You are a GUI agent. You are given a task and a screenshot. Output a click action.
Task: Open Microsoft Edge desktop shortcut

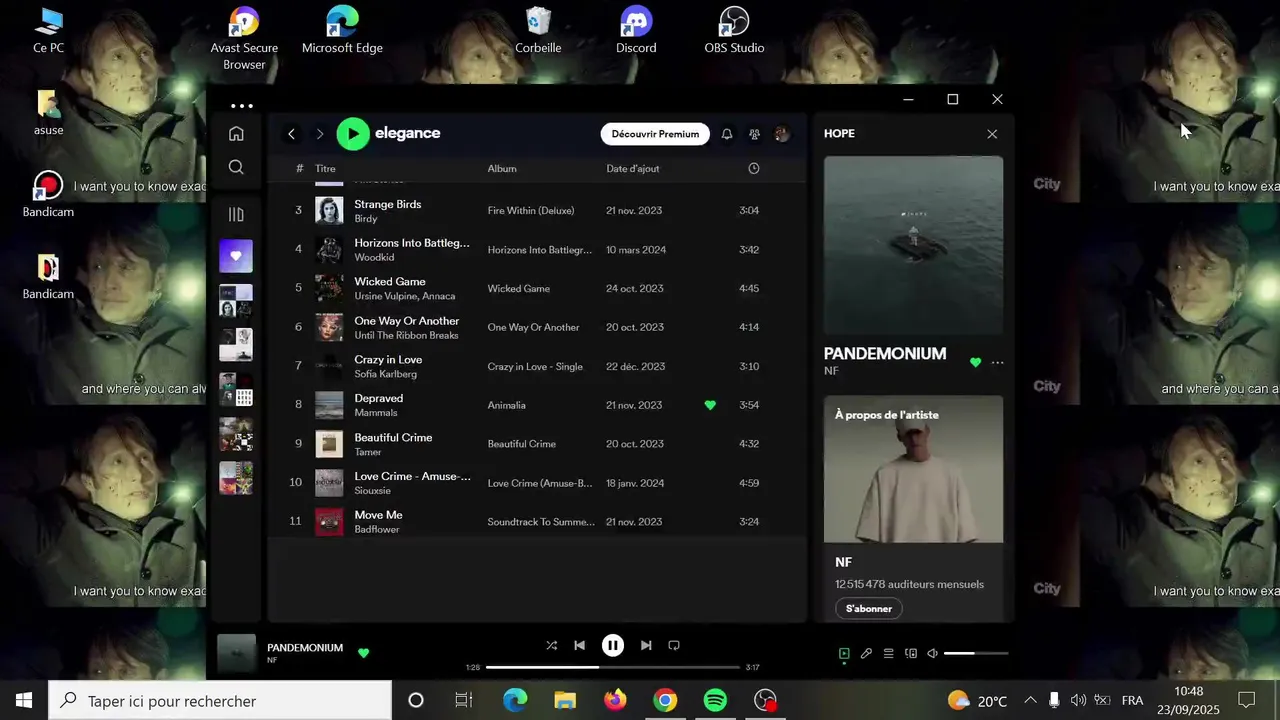click(x=342, y=30)
